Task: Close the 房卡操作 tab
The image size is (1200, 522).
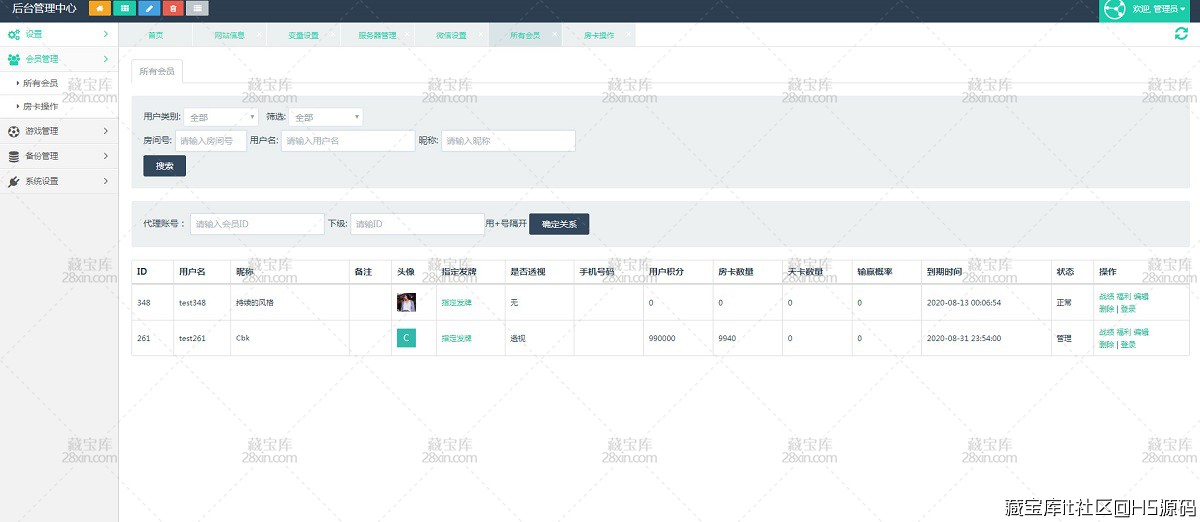Action: (628, 33)
